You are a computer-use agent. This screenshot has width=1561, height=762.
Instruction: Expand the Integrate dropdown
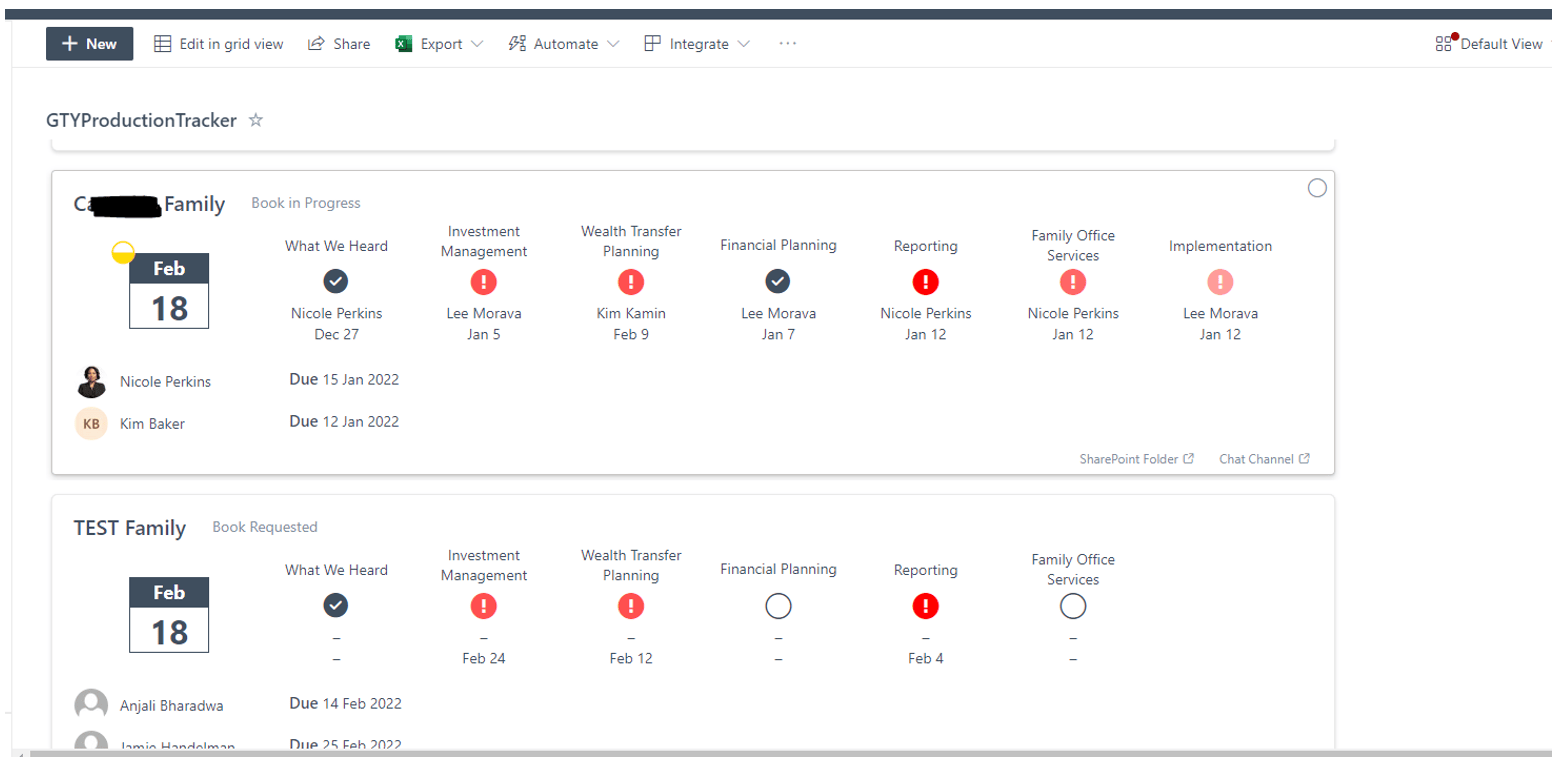click(743, 44)
